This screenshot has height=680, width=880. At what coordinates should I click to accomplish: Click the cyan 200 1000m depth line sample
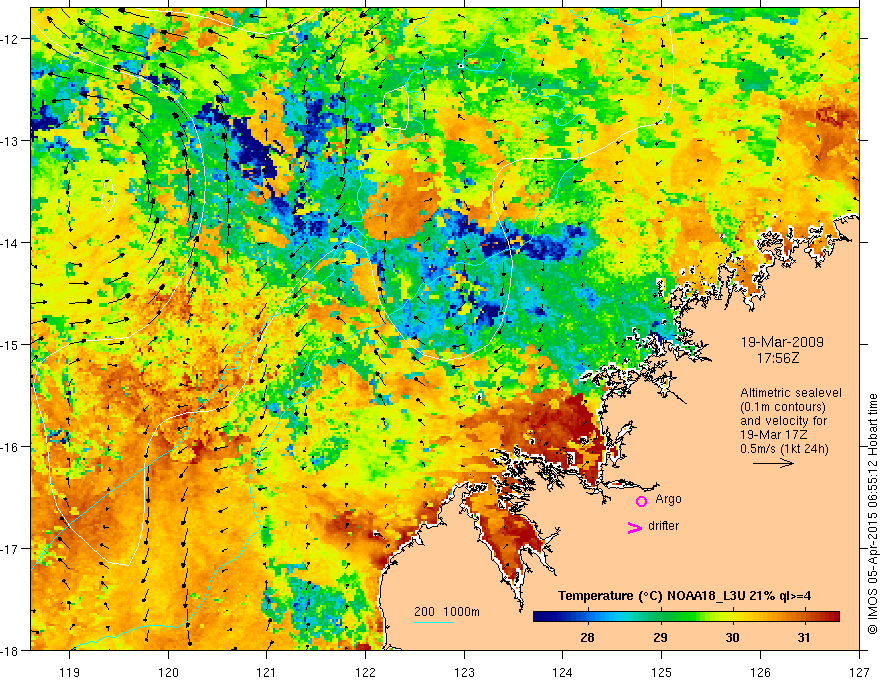point(434,622)
